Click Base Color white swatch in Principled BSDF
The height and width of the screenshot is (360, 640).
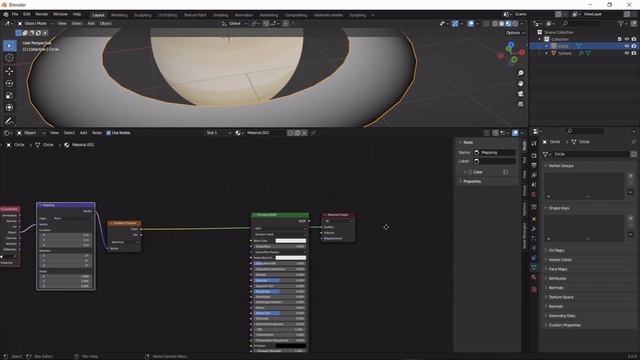coord(291,241)
